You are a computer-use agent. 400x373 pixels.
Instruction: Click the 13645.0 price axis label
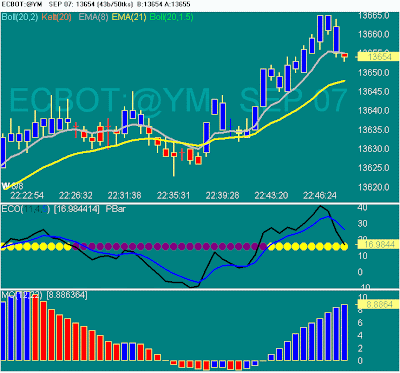[x=374, y=91]
